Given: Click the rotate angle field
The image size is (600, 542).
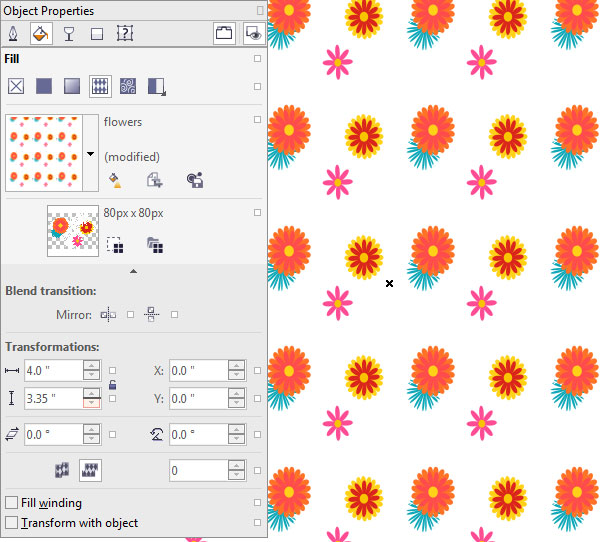Looking at the screenshot, I should coord(199,434).
